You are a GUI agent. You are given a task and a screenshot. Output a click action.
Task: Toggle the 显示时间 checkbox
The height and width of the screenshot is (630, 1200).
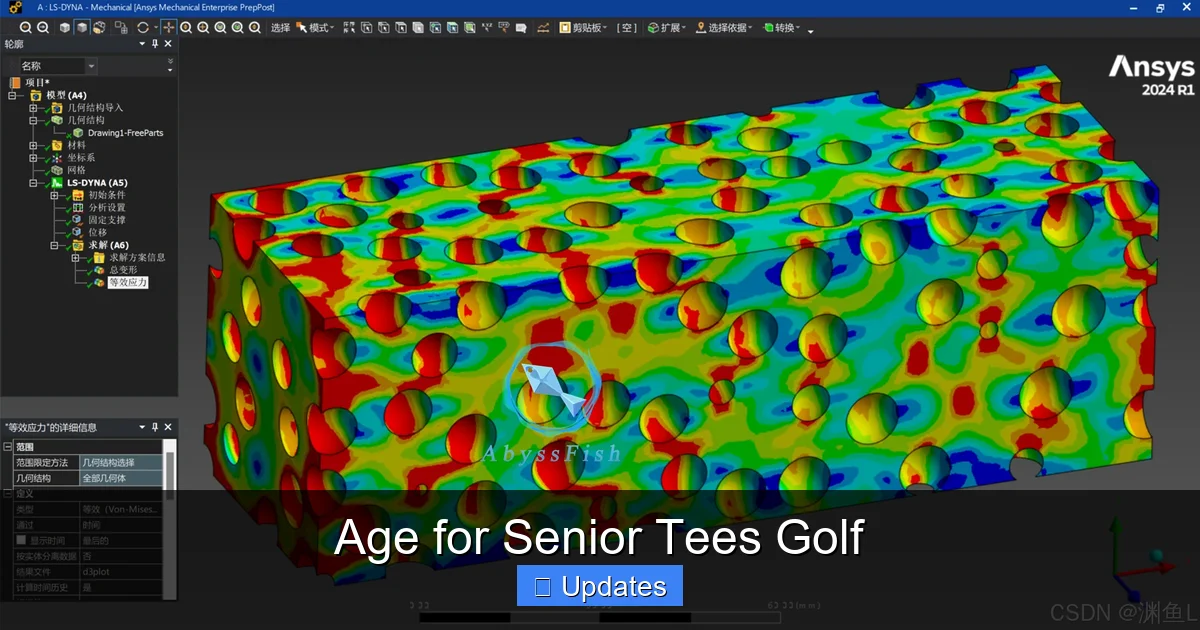tap(21, 540)
